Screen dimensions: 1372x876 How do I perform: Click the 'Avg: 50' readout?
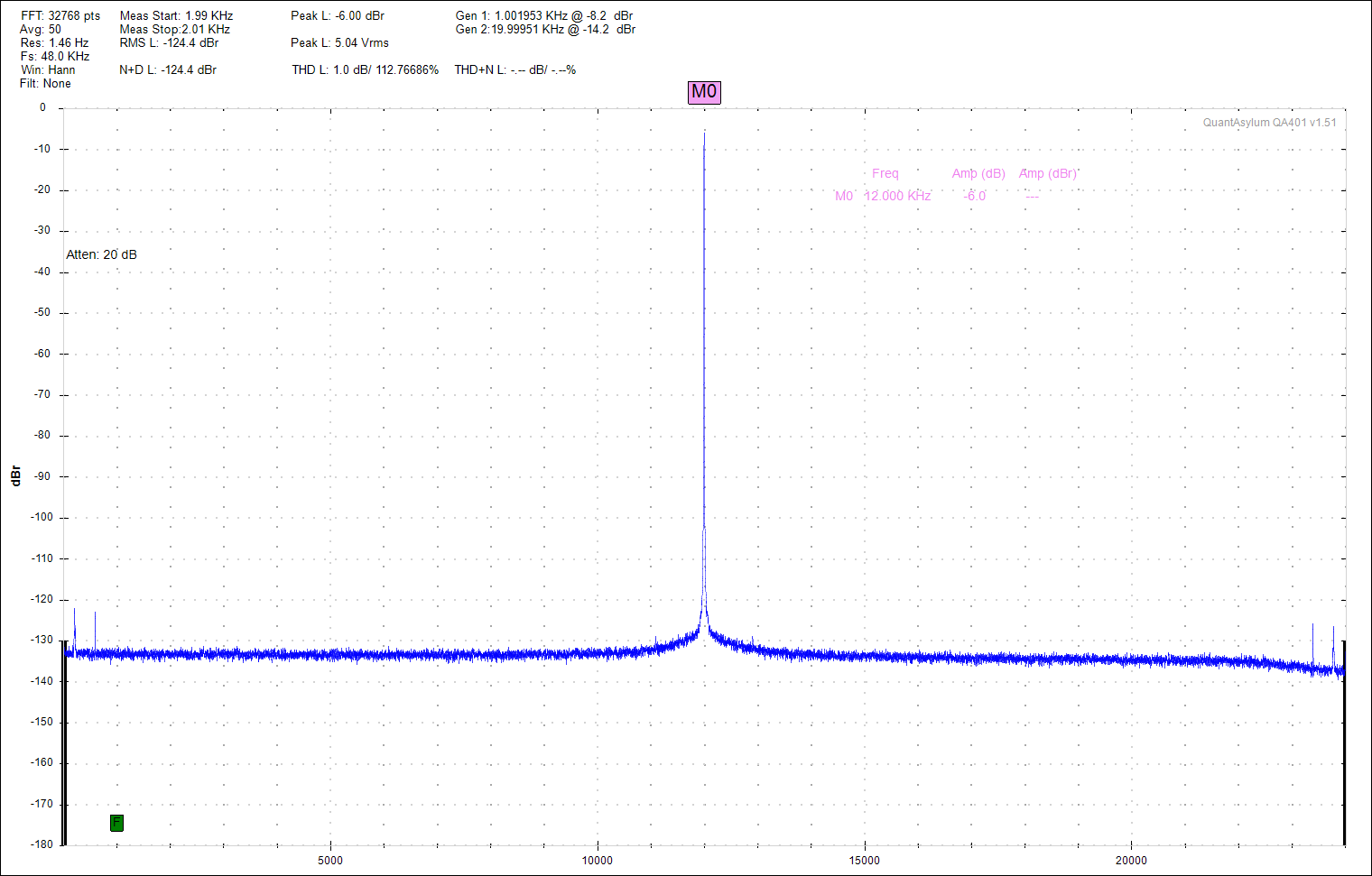point(41,30)
